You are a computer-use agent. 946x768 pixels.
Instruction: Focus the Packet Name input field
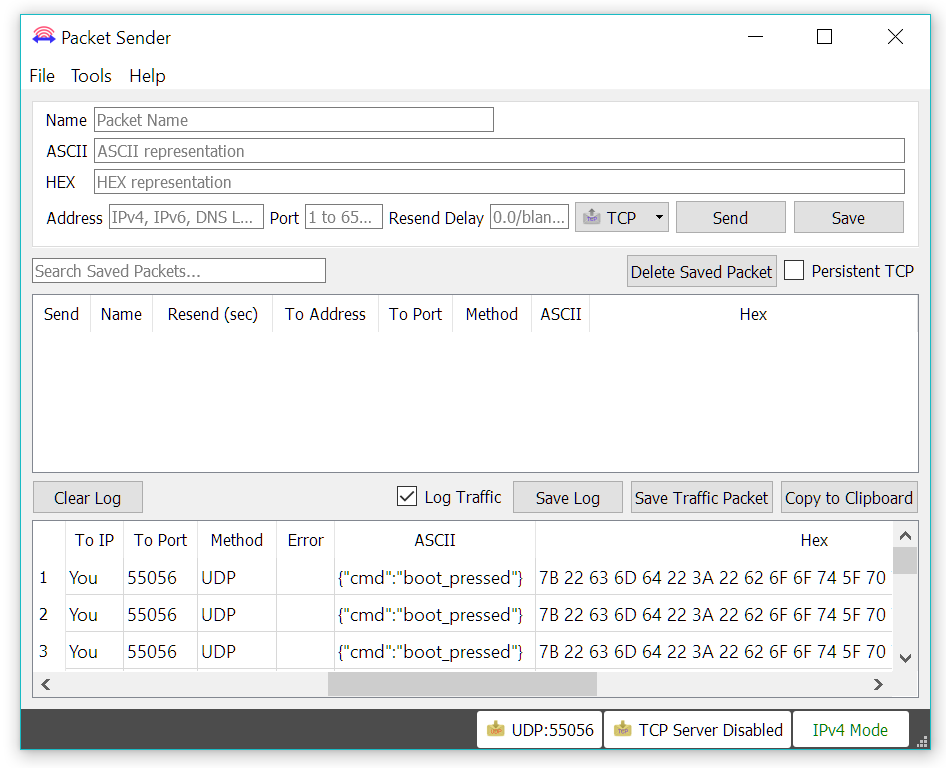(x=294, y=119)
